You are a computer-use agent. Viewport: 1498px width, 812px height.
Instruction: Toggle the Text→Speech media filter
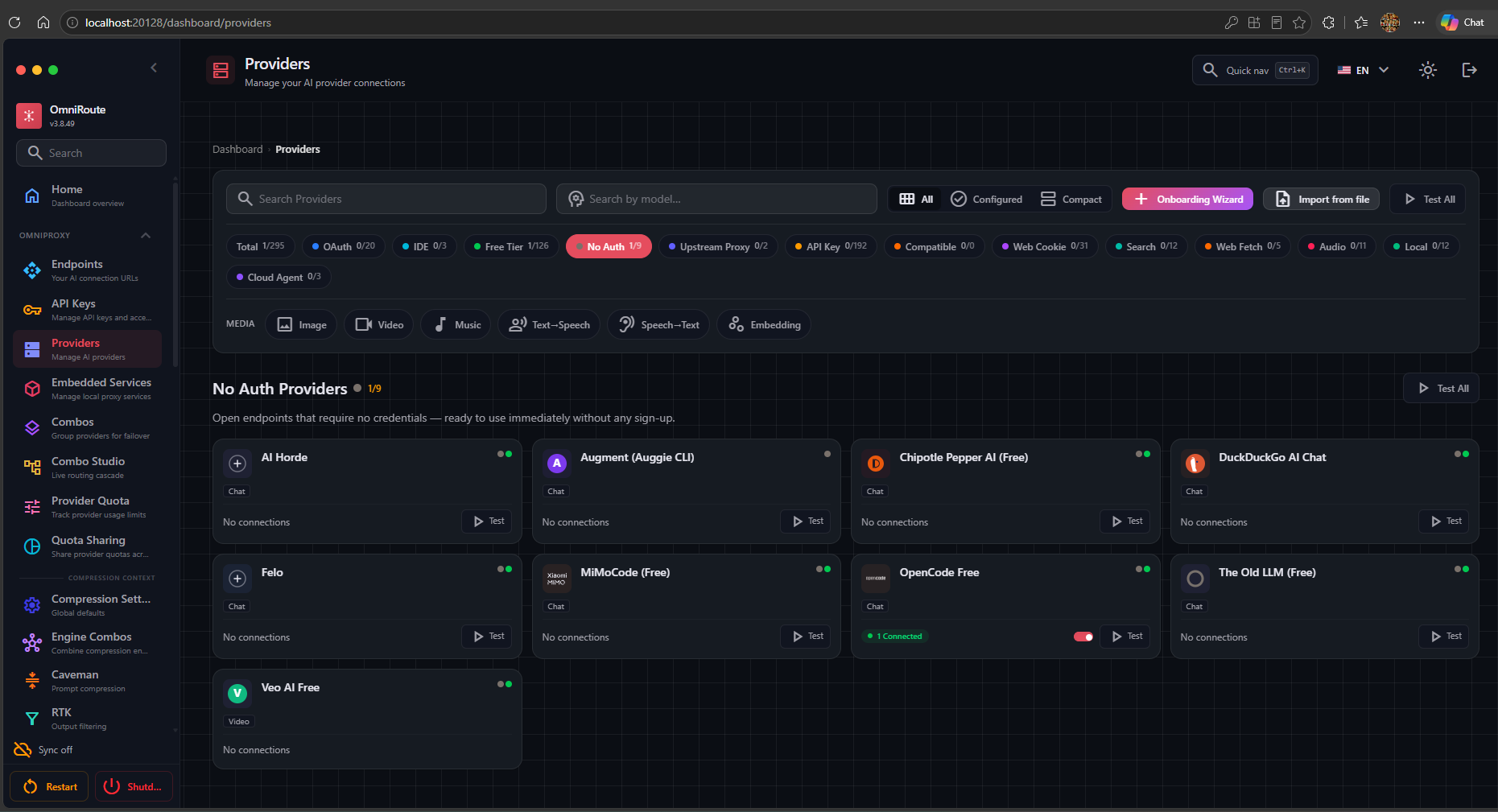tap(549, 325)
